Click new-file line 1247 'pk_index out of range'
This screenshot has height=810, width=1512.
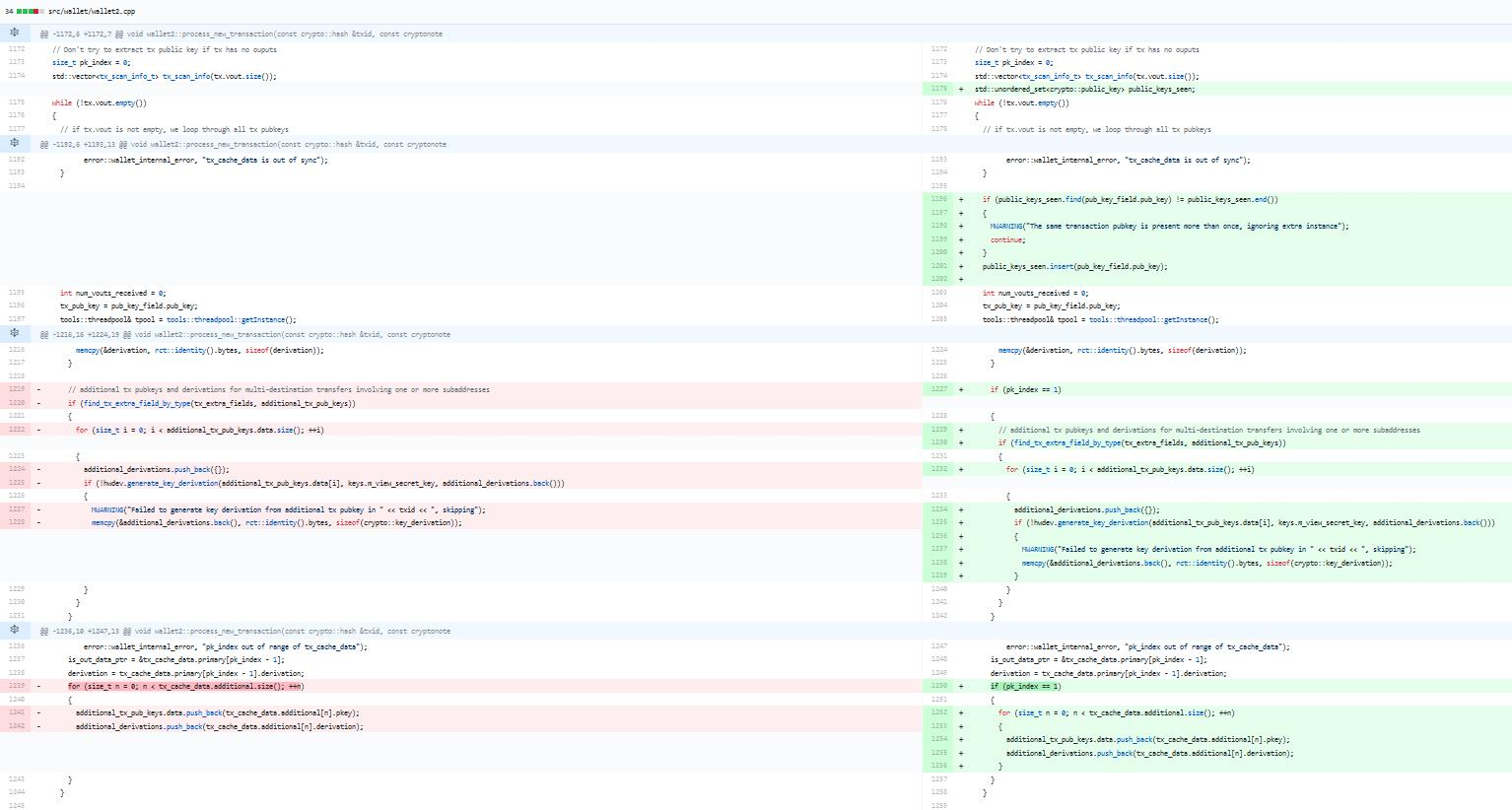click(x=1147, y=646)
